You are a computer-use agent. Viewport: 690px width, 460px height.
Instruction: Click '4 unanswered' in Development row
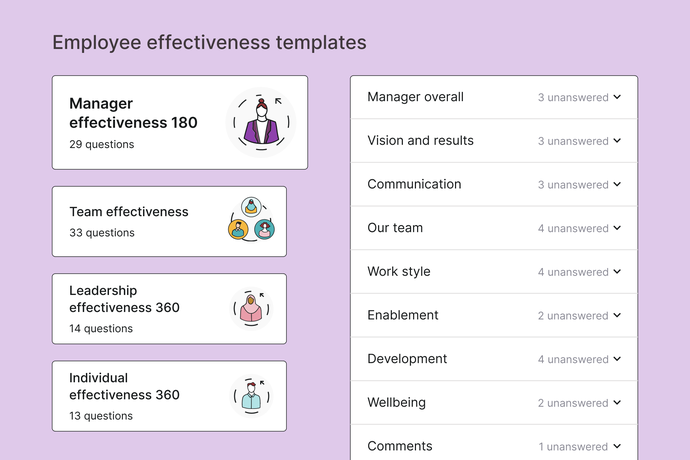tap(573, 359)
